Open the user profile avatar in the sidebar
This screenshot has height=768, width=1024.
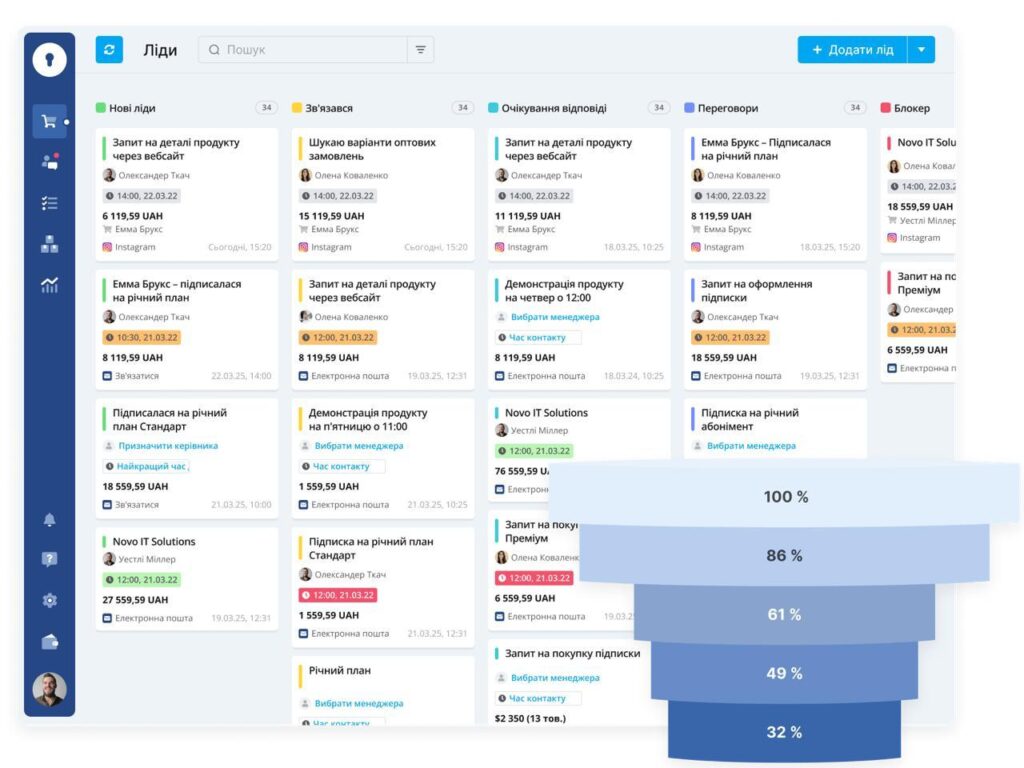click(49, 689)
